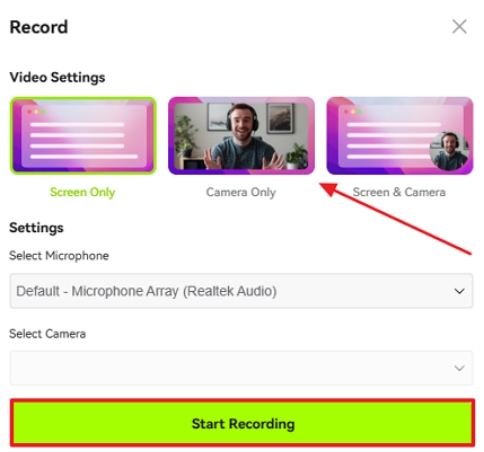Close the Record dialog with the X
484x452 pixels.
coord(459,26)
